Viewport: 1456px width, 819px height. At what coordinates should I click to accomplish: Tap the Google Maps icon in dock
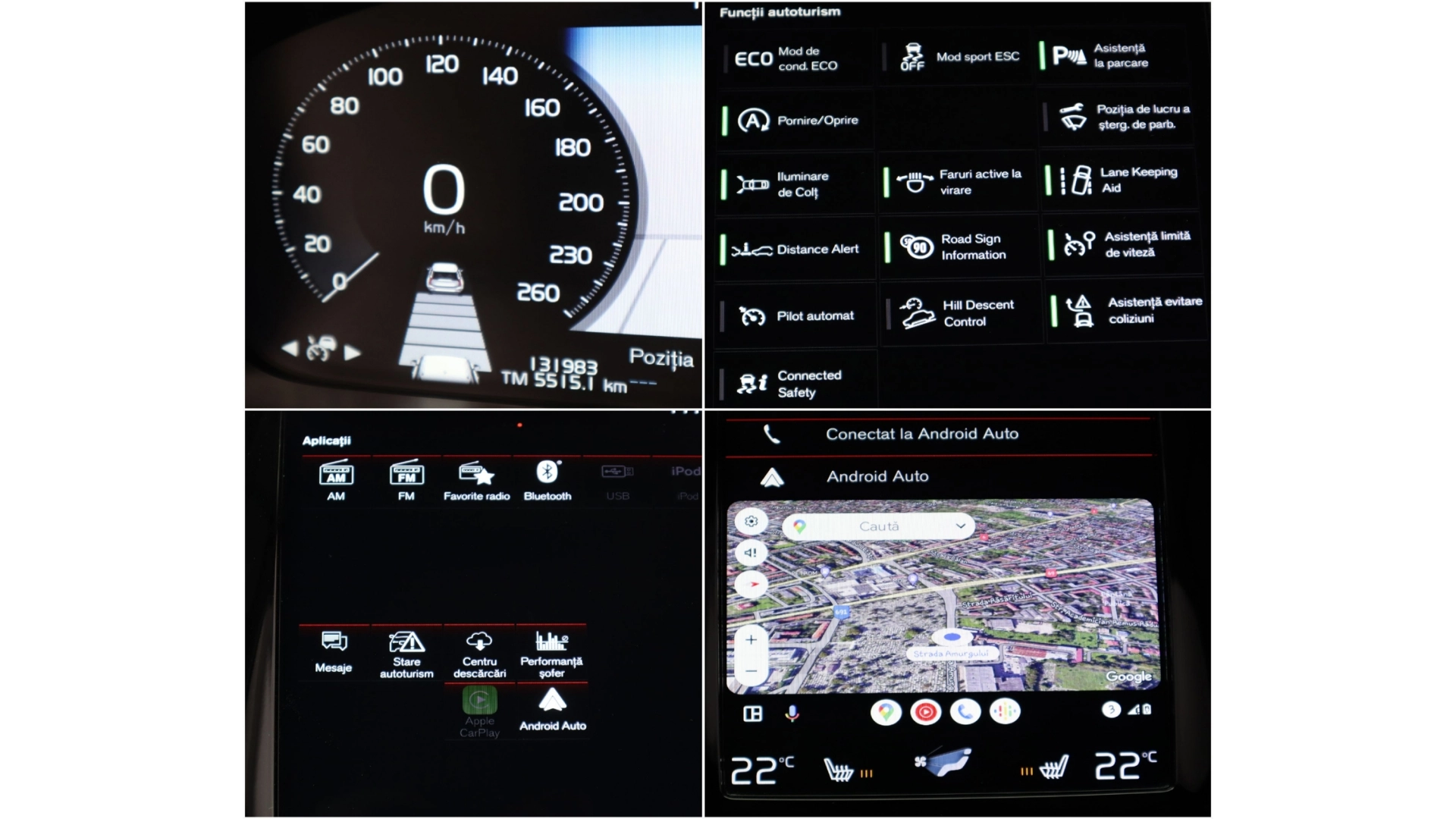pos(885,712)
